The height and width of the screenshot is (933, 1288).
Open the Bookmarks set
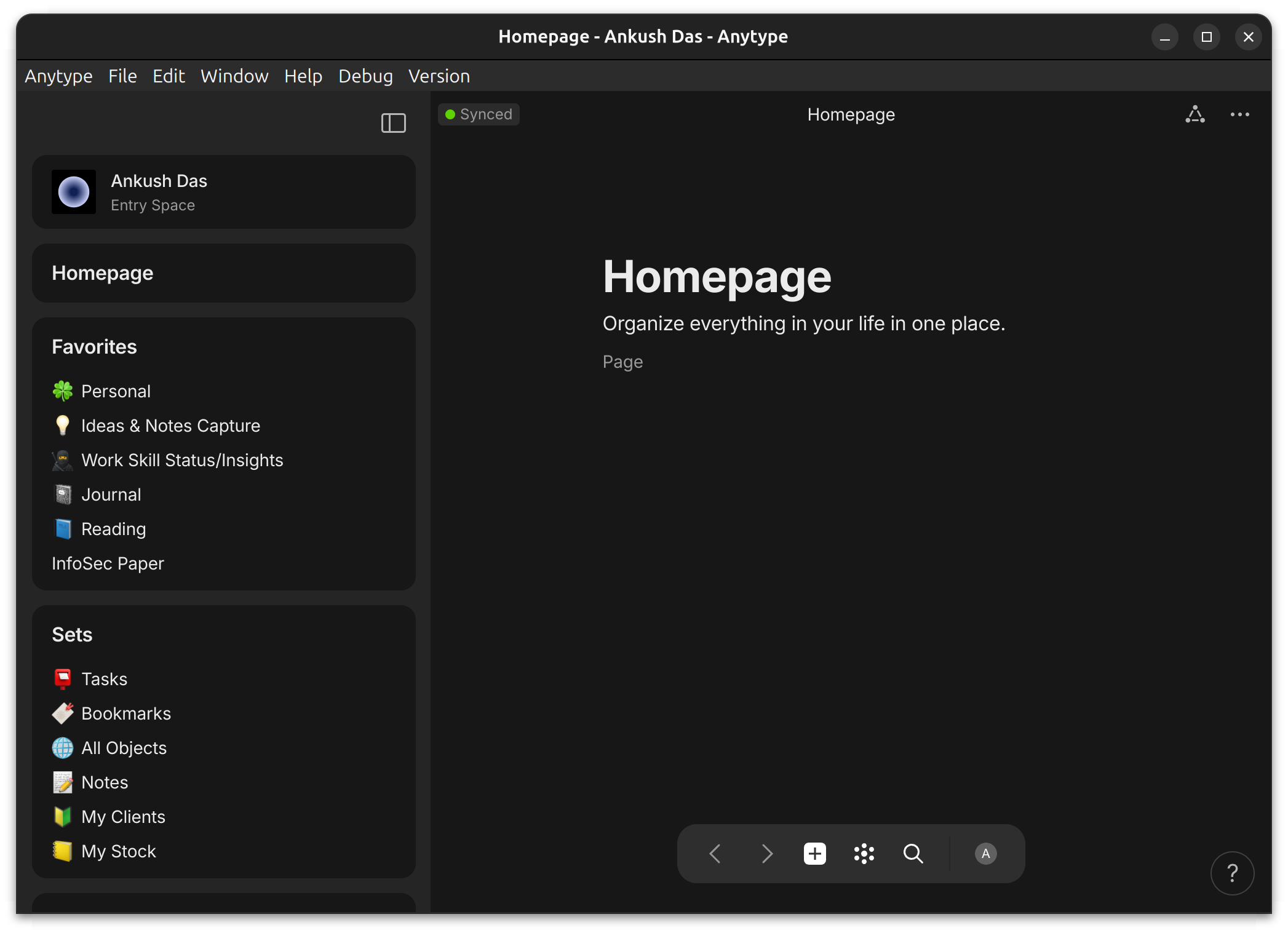[126, 713]
